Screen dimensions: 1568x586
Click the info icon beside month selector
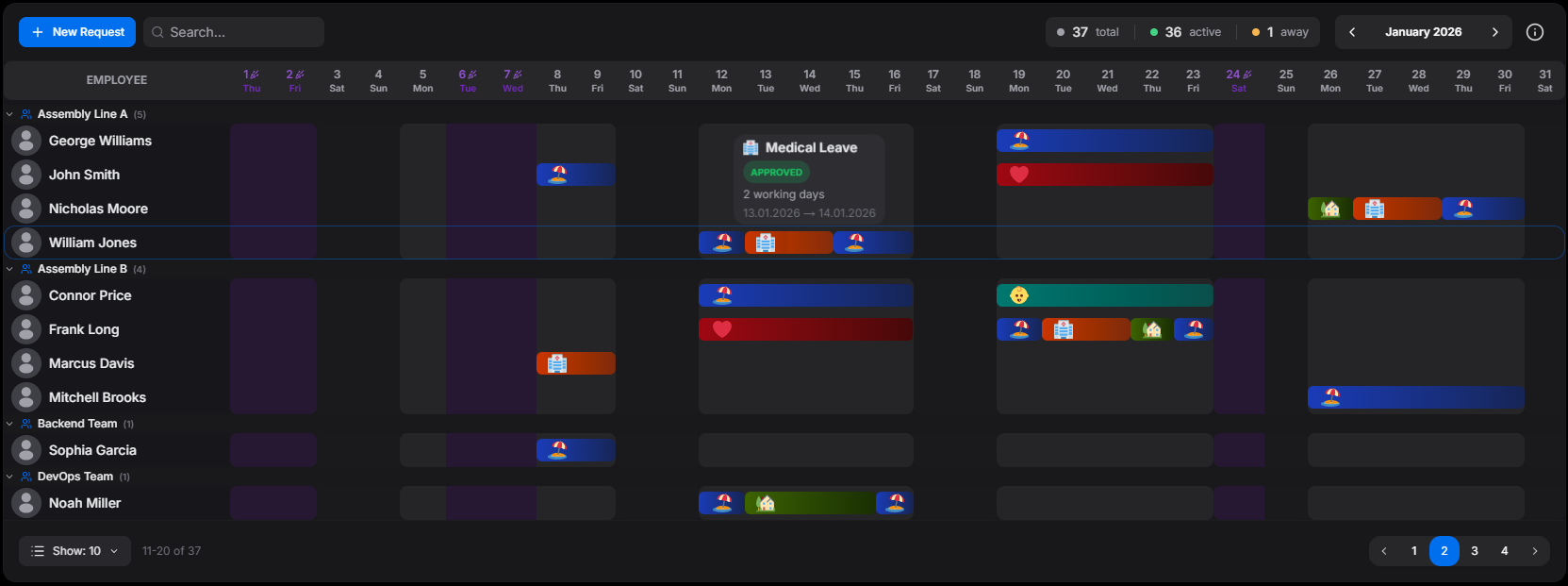point(1535,32)
